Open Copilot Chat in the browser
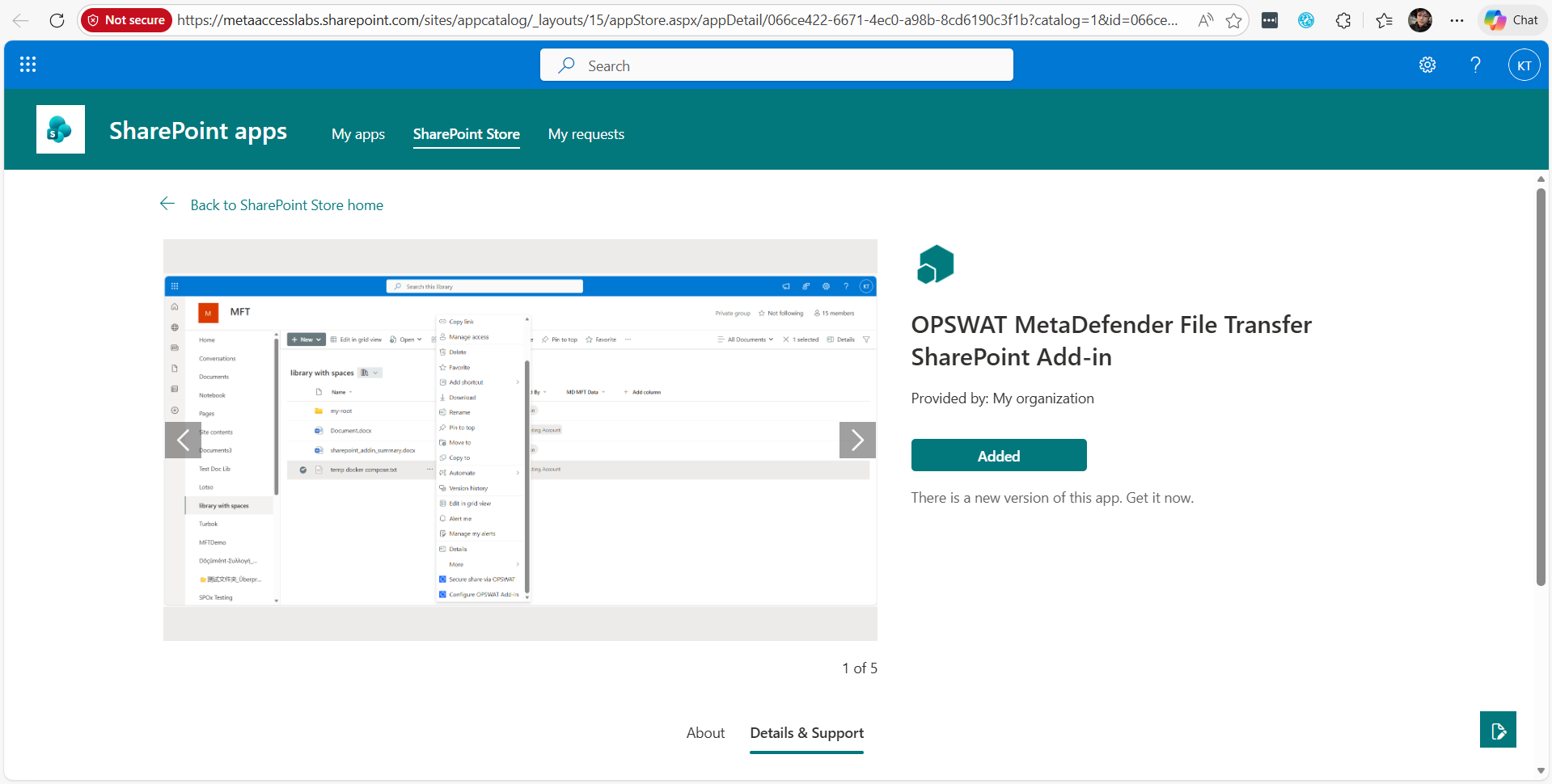1552x784 pixels. pyautogui.click(x=1511, y=20)
